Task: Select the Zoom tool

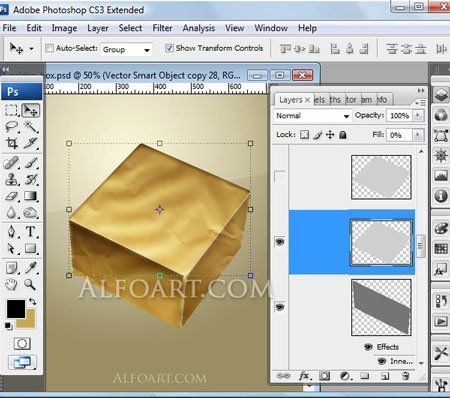Action: click(30, 285)
